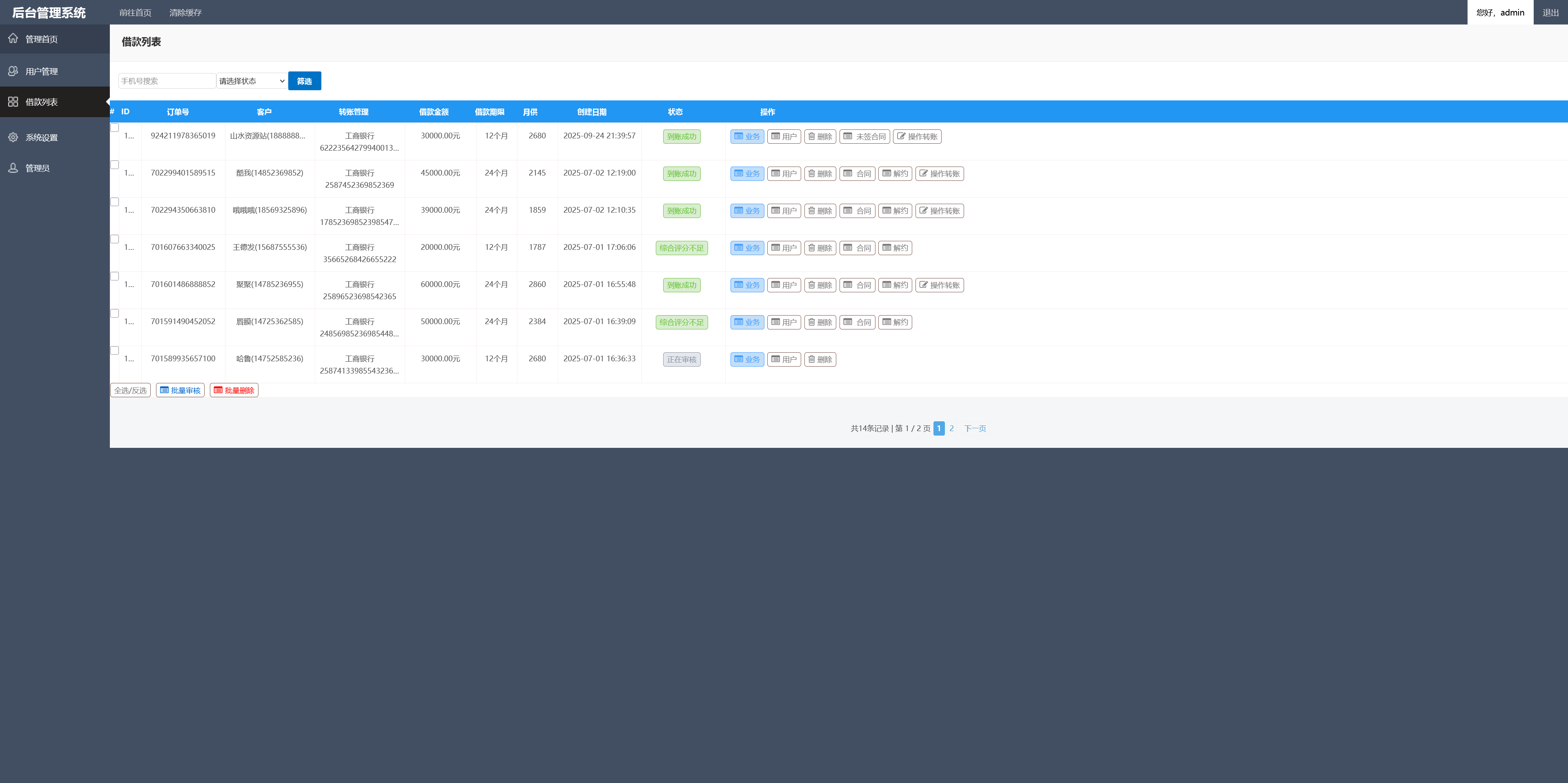Tick the checkbox for order 701607663340025
The height and width of the screenshot is (783, 1568).
pyautogui.click(x=114, y=239)
